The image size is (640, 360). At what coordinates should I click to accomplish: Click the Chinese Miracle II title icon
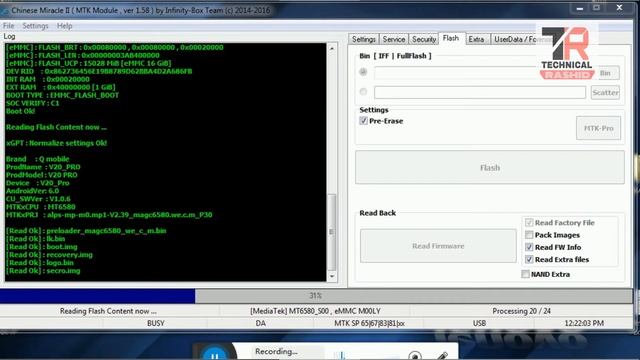[x=4, y=11]
